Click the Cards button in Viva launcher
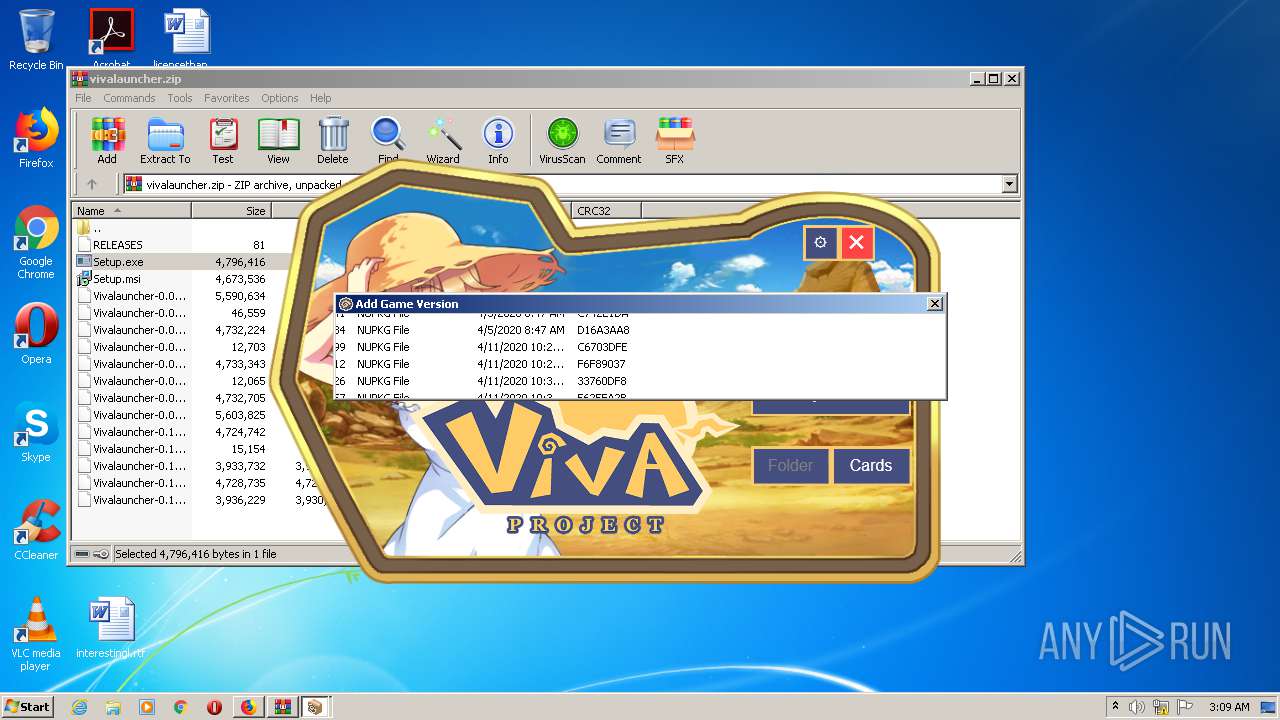The width and height of the screenshot is (1280, 720). (871, 466)
